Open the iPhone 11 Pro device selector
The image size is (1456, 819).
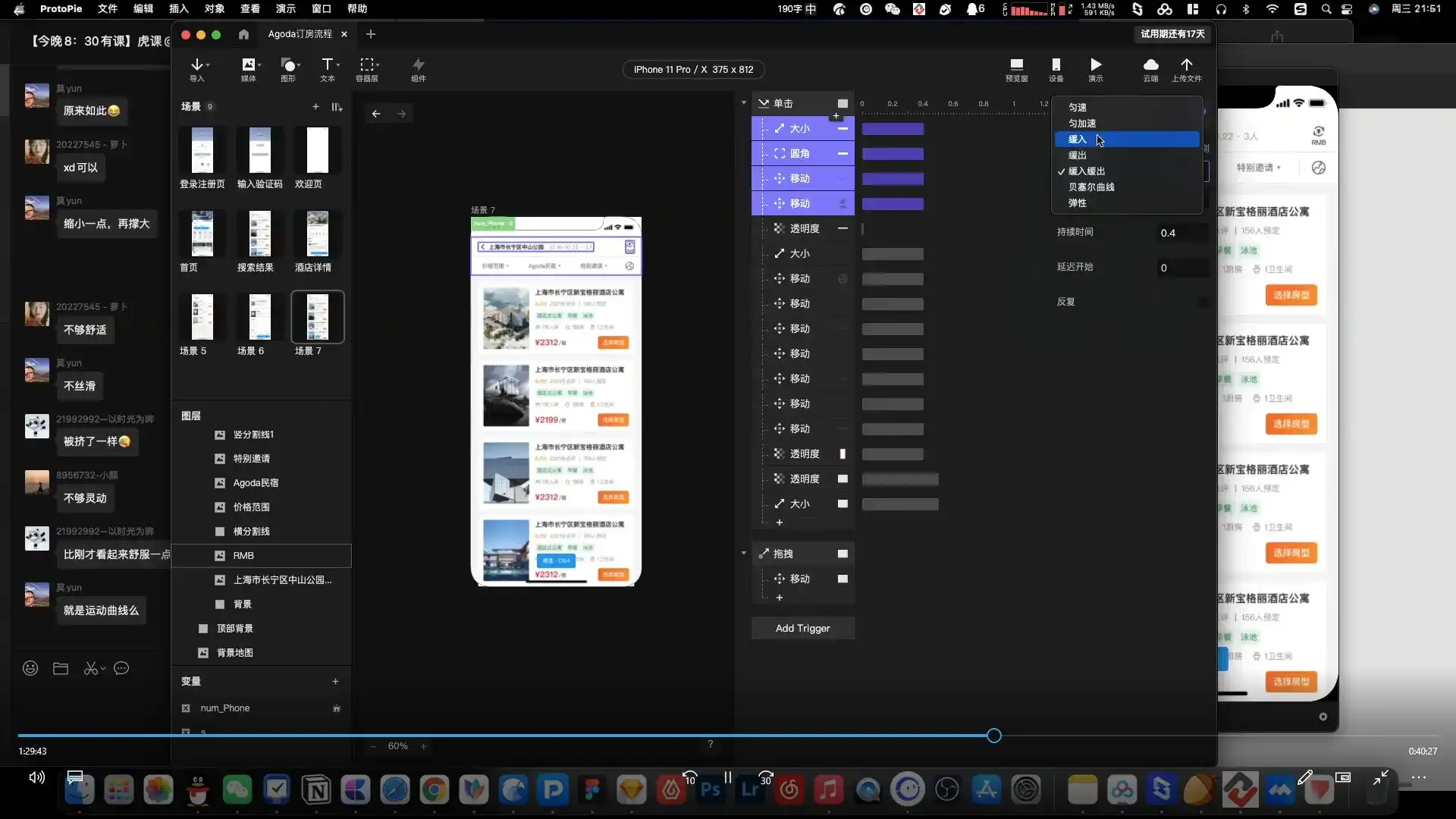(693, 70)
